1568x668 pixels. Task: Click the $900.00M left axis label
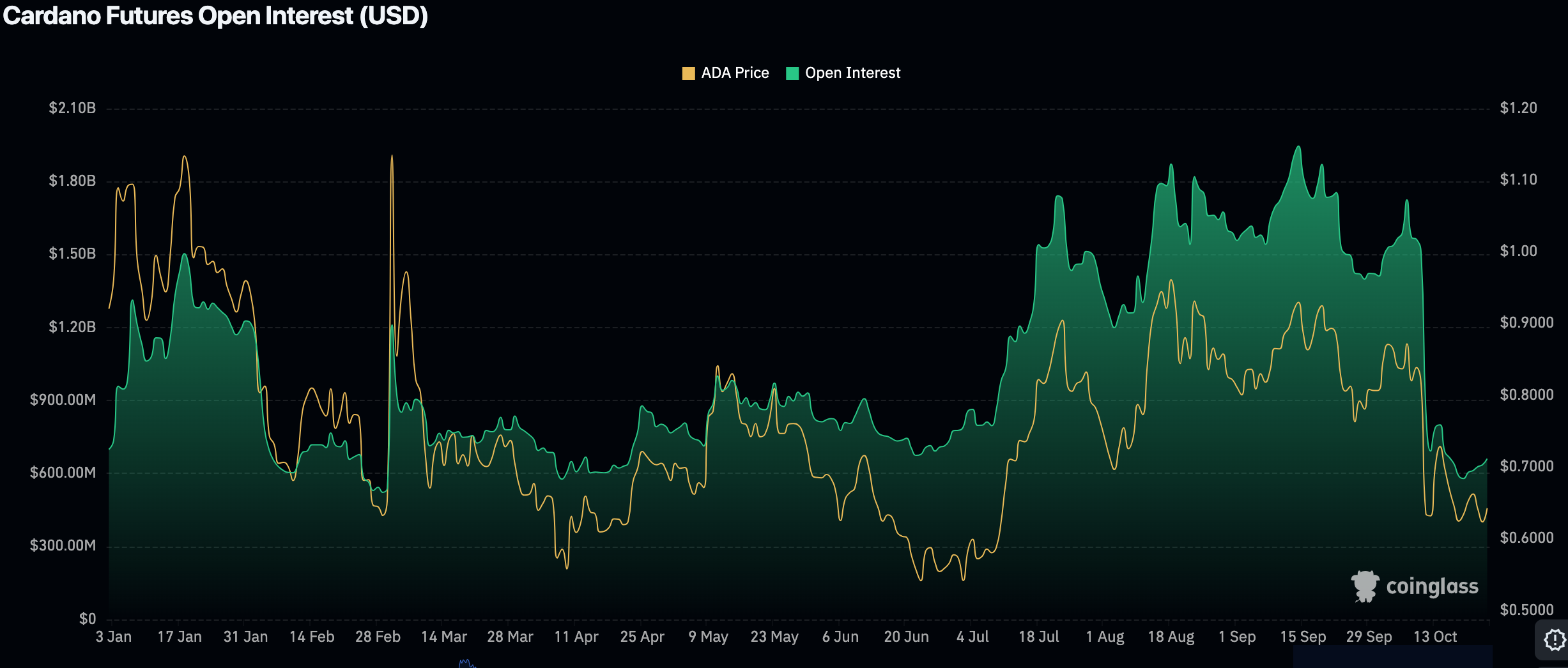[63, 400]
